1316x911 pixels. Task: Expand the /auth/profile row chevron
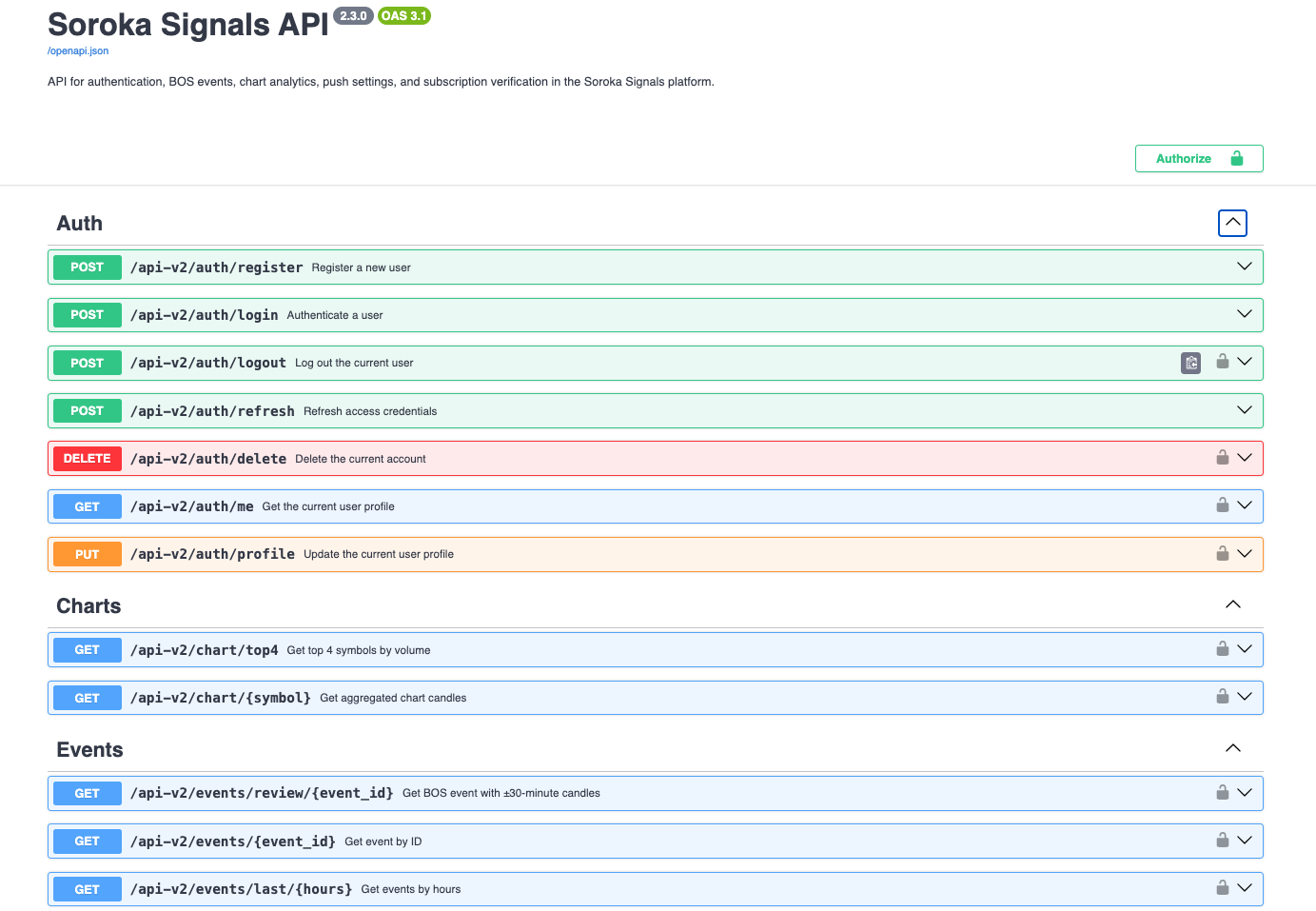[1244, 554]
